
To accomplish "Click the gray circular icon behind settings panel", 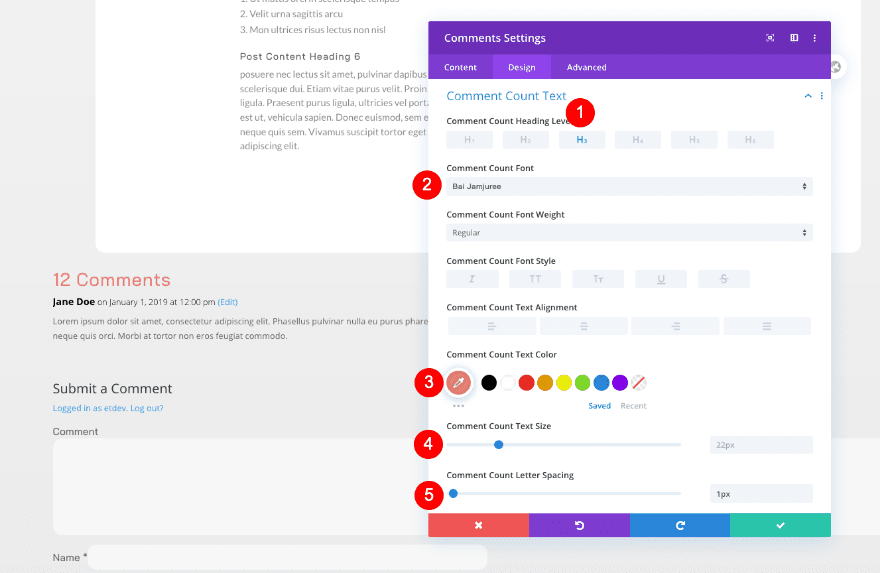I will [x=836, y=67].
